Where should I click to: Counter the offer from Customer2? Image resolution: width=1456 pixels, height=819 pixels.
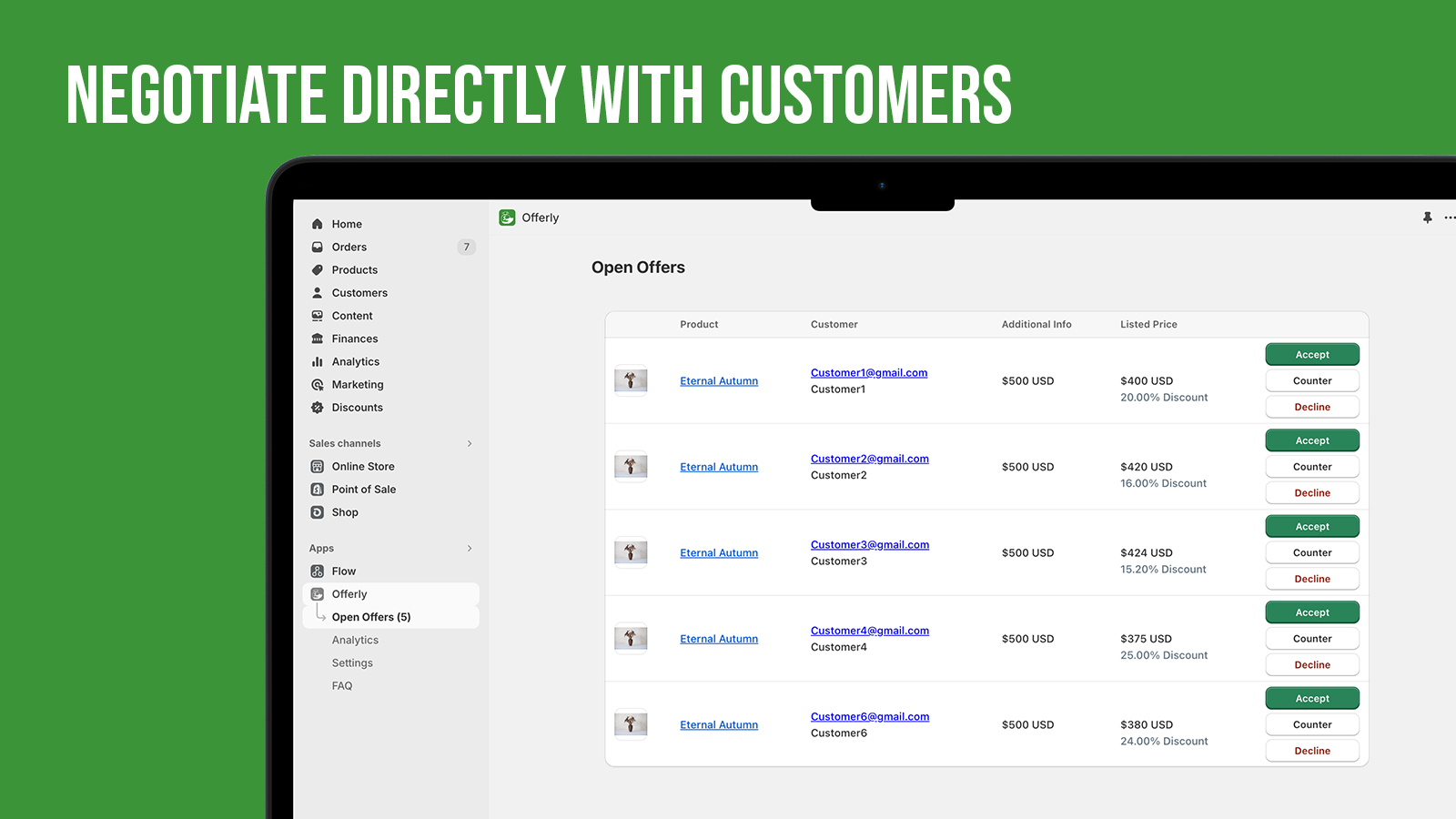tap(1312, 467)
